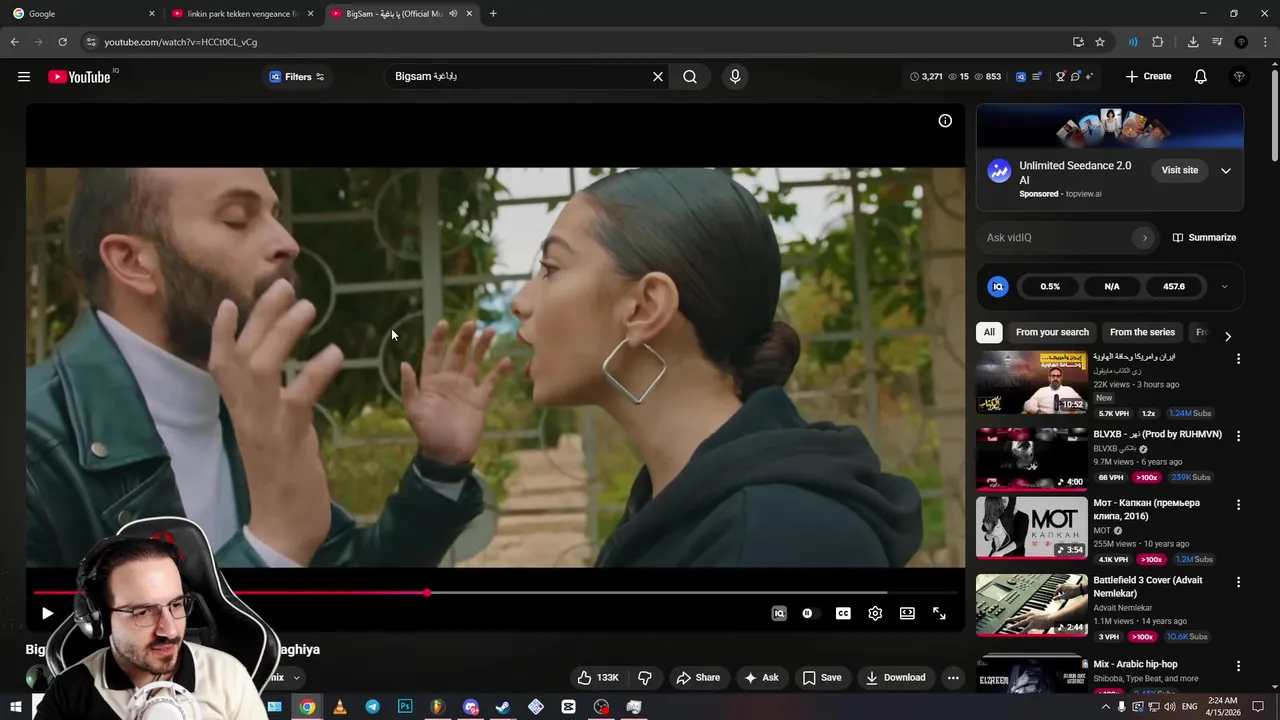The height and width of the screenshot is (720, 1280).
Task: Open menu for the 10:52 video posted 3 hours ago
Action: pos(1238,359)
